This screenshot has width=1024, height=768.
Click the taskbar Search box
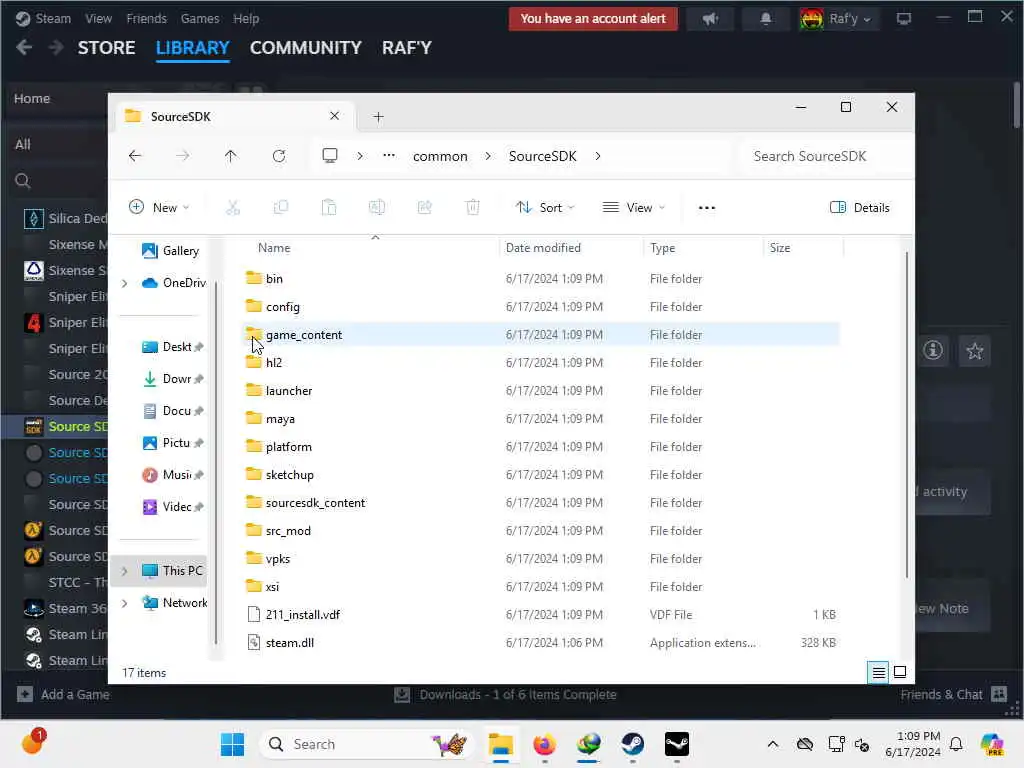click(x=366, y=744)
